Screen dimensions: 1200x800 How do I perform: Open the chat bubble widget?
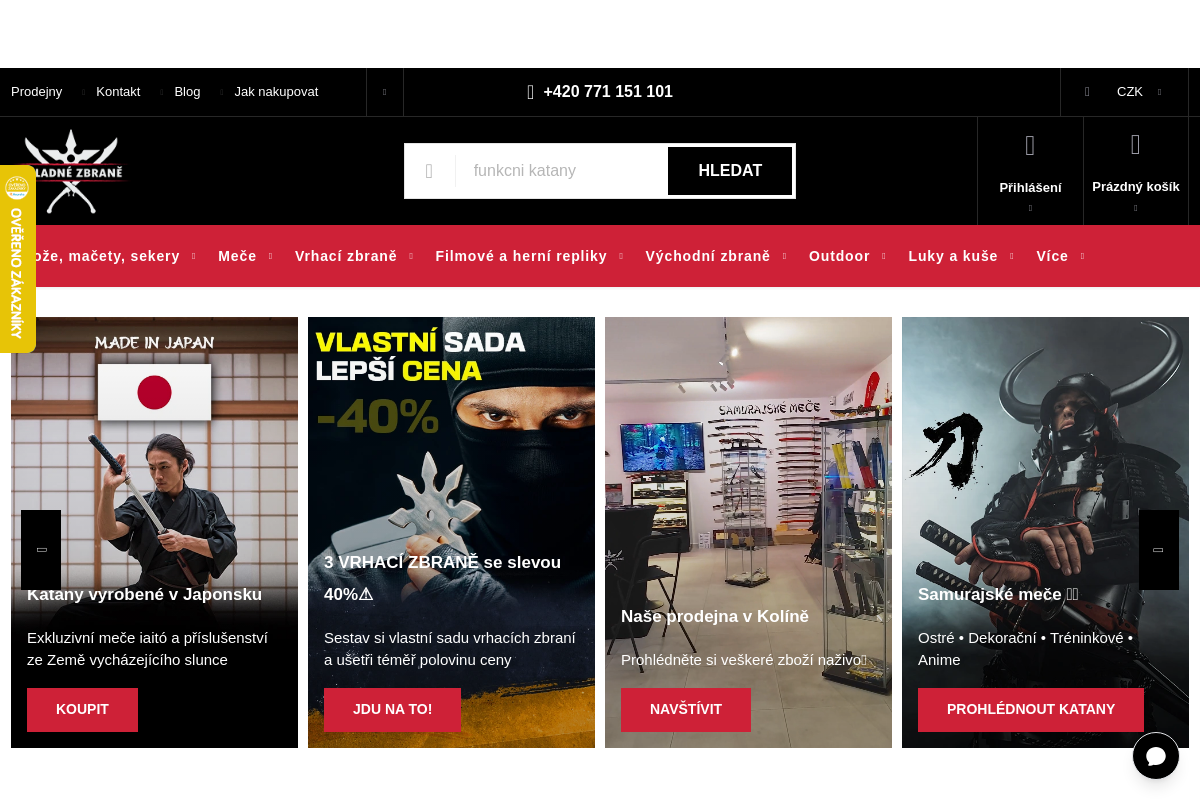pyautogui.click(x=1156, y=756)
